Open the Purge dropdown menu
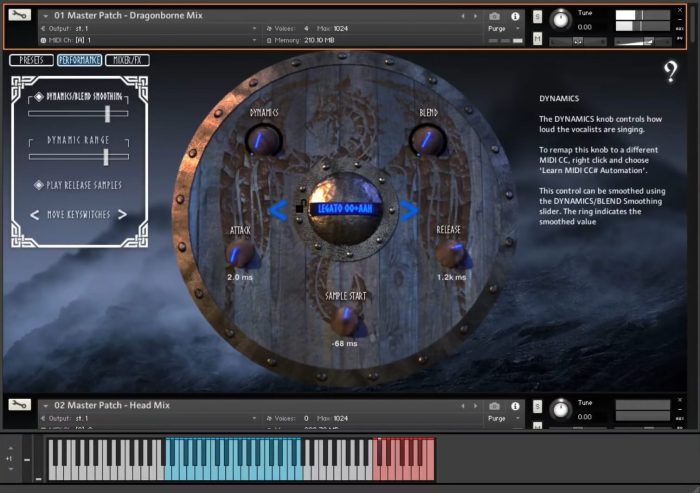The width and height of the screenshot is (700, 493). click(503, 29)
